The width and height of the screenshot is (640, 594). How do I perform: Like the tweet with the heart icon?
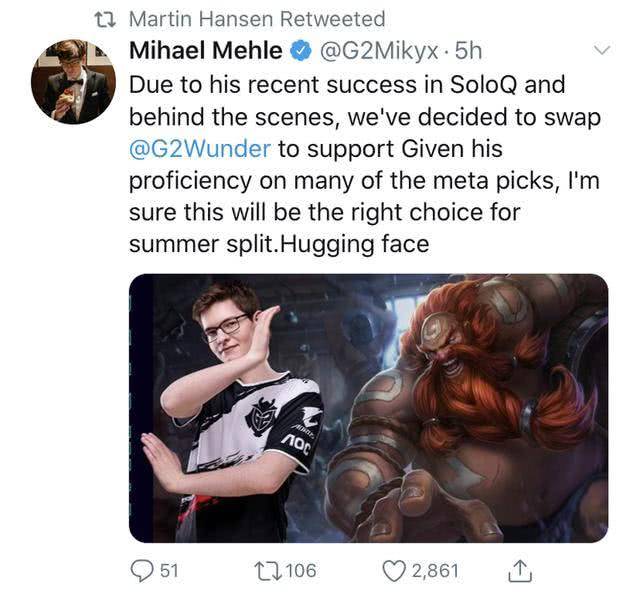click(x=395, y=571)
